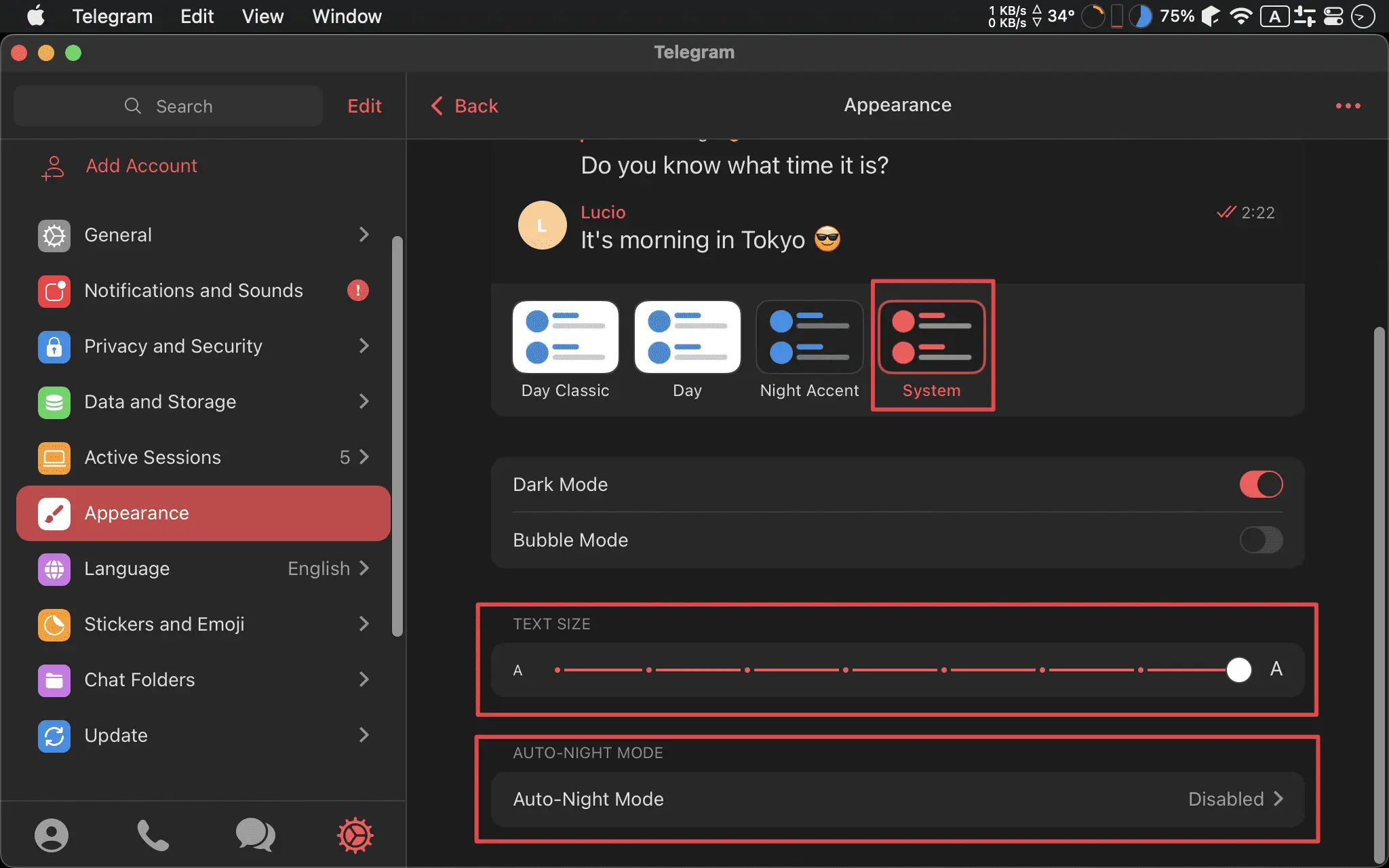Open Calls tab phone icon
The height and width of the screenshot is (868, 1389).
153,835
